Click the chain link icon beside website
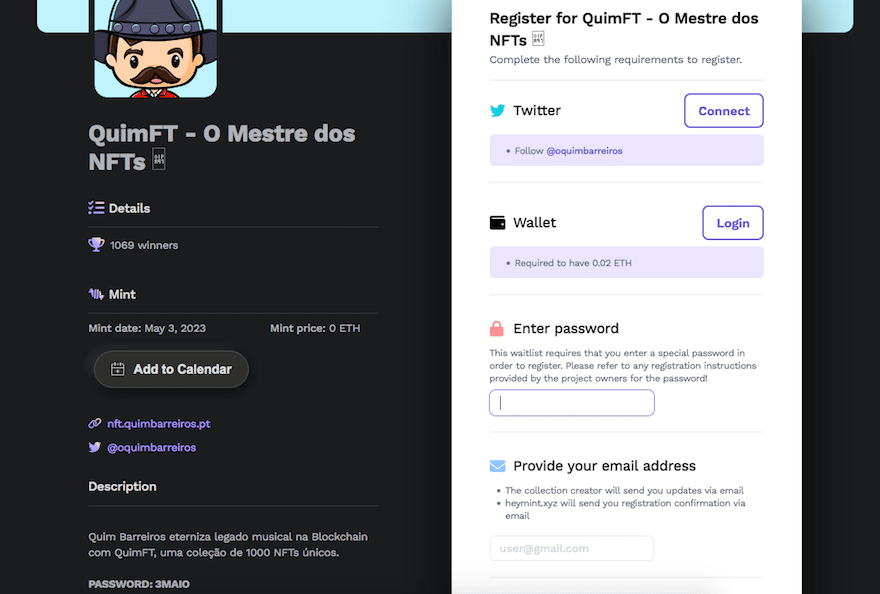Screen dimensions: 880x594 [95, 423]
